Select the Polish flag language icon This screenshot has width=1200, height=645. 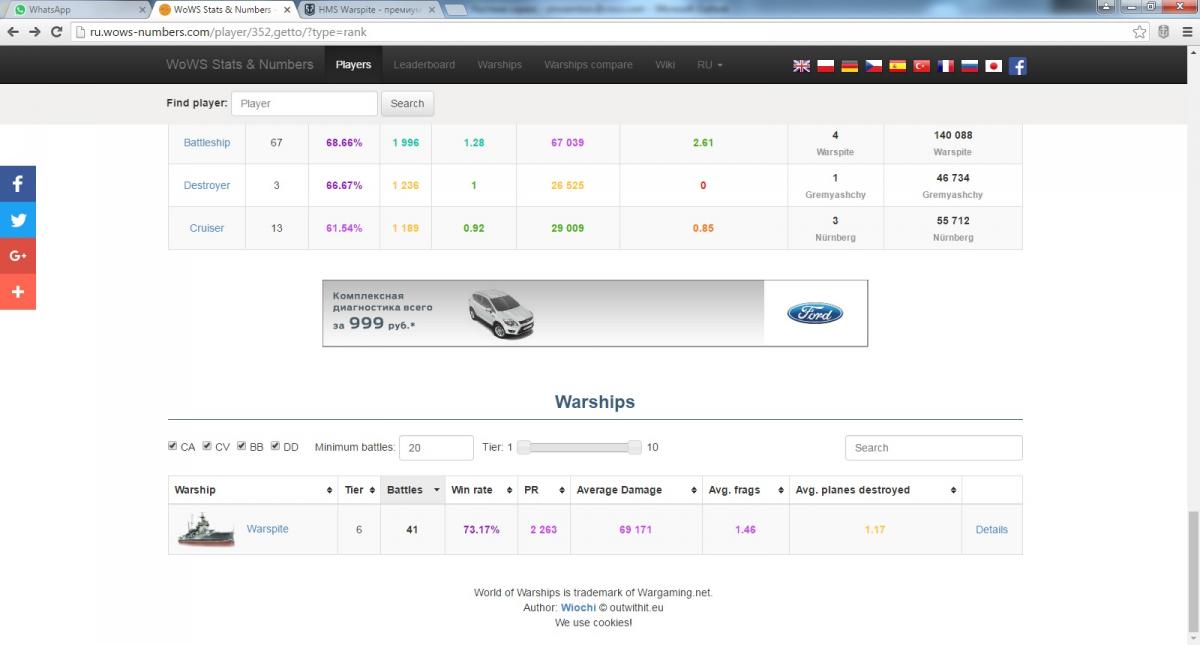pos(826,66)
